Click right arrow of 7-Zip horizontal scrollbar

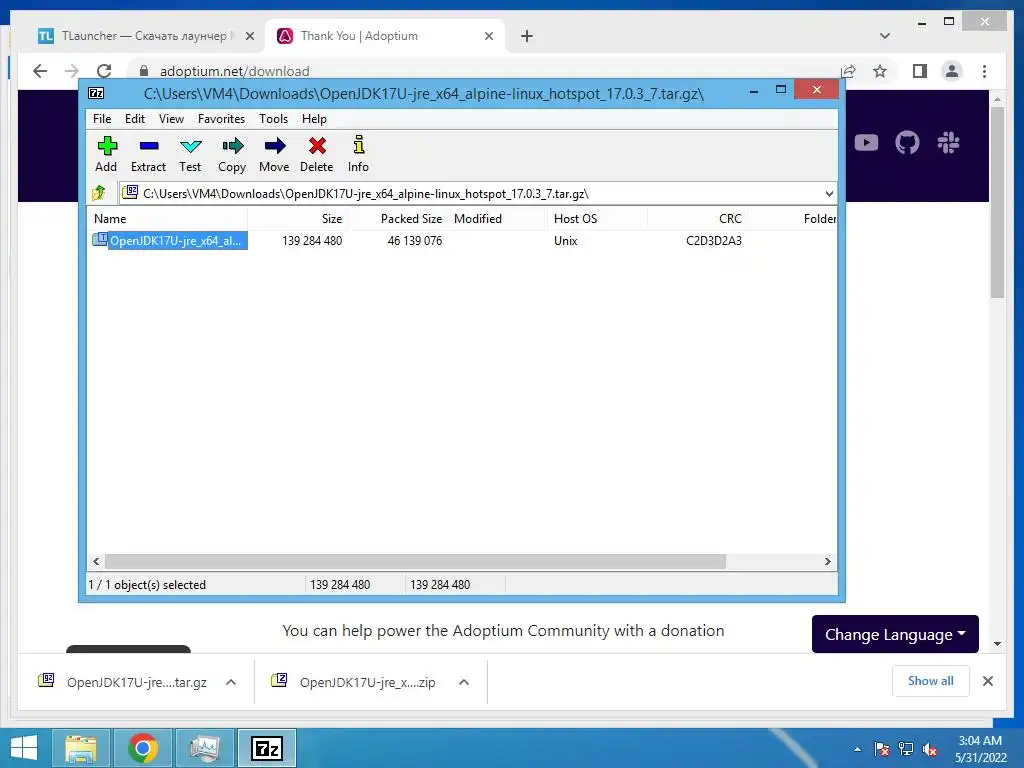[827, 562]
